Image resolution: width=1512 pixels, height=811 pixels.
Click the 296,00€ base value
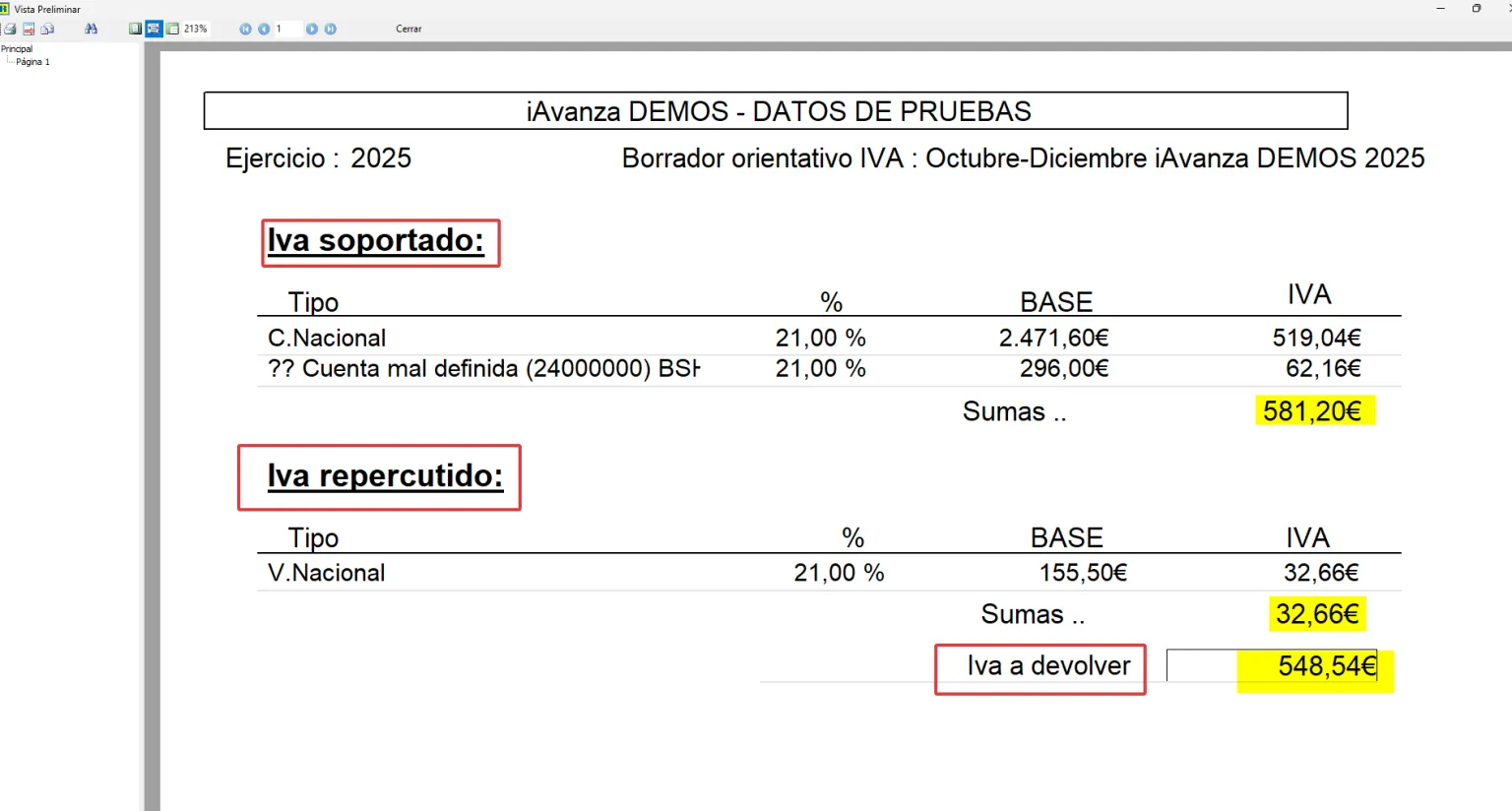tap(1064, 369)
